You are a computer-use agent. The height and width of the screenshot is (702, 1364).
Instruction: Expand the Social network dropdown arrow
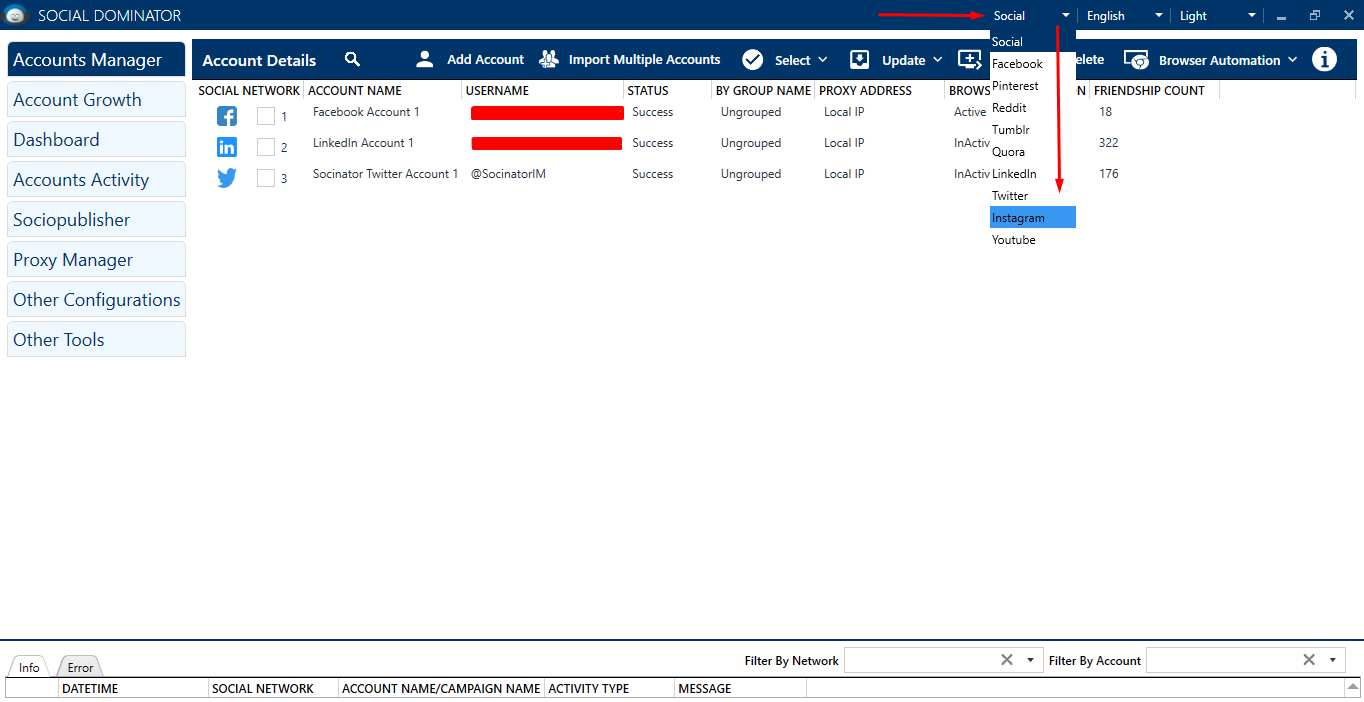coord(1066,16)
